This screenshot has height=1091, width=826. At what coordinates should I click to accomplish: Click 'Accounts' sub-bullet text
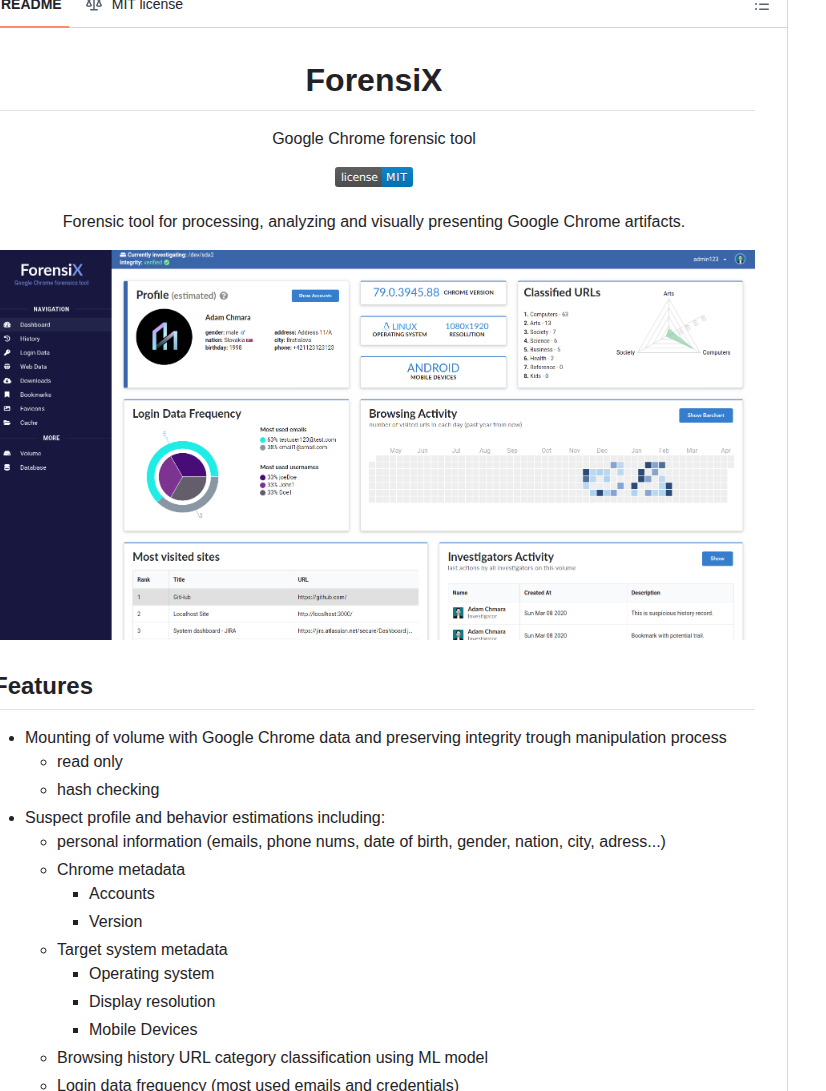click(x=122, y=893)
